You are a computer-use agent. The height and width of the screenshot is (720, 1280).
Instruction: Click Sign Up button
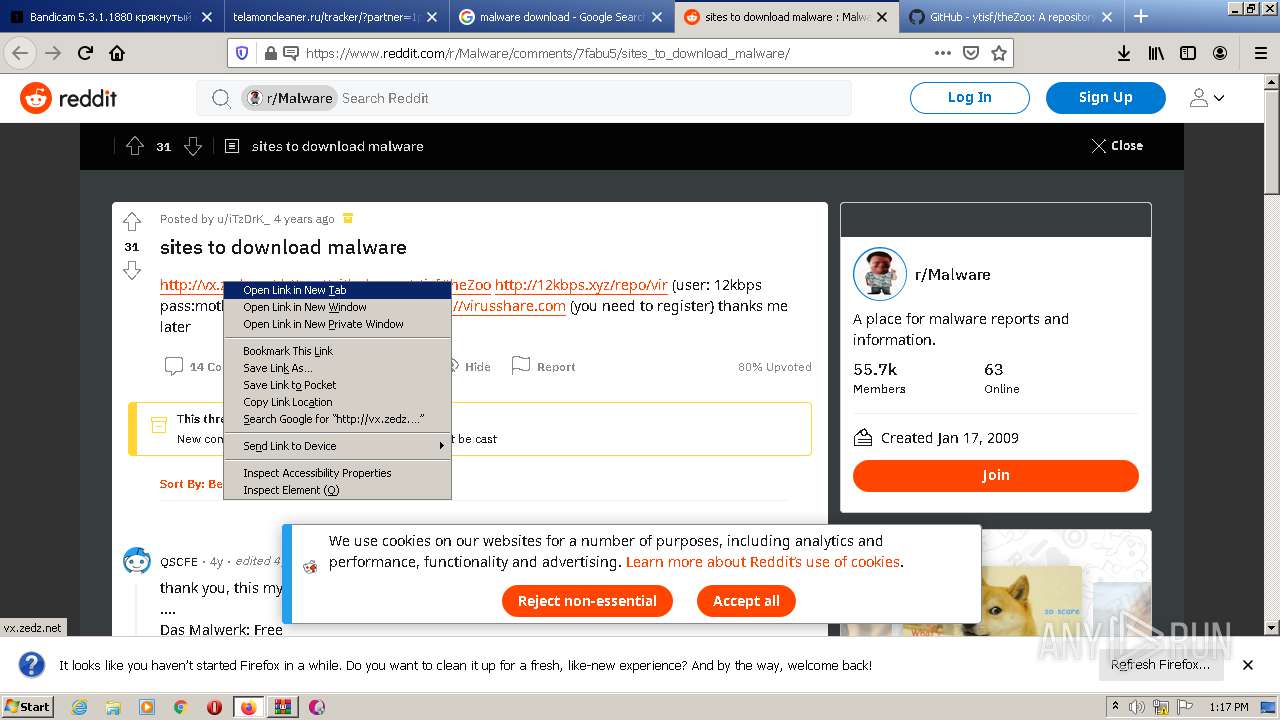1105,97
